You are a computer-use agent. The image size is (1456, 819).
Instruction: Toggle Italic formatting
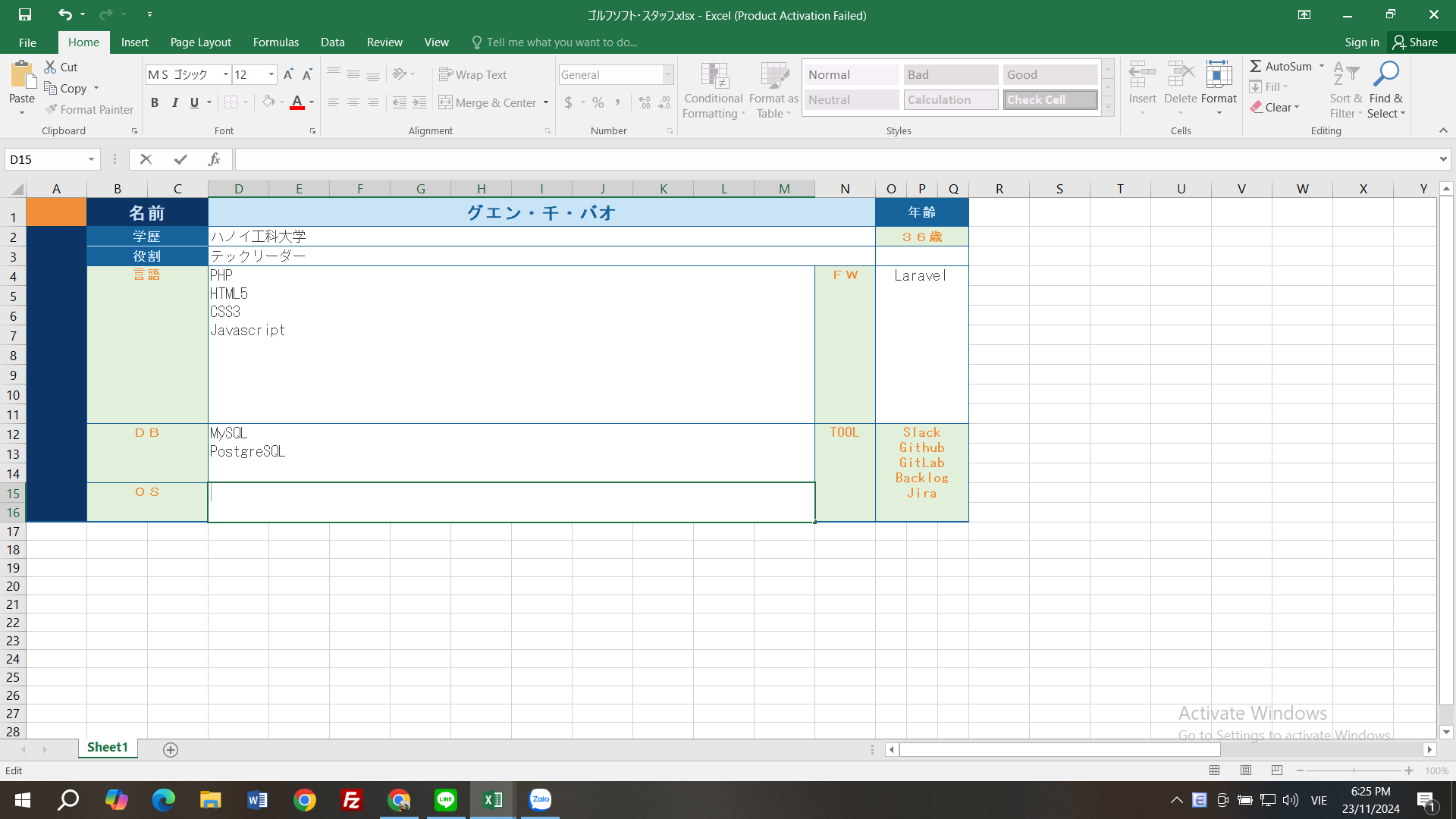point(174,102)
